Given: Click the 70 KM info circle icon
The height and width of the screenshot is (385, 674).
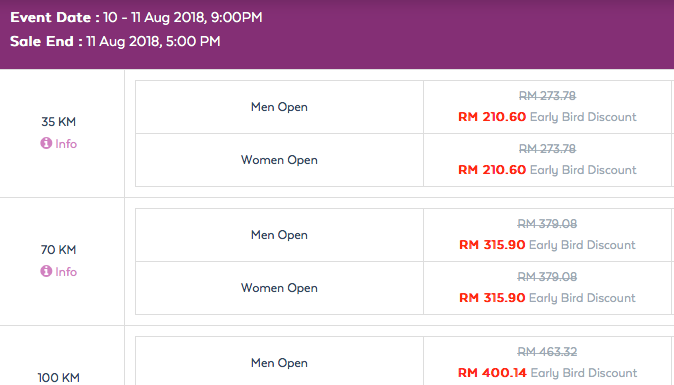Looking at the screenshot, I should [46, 271].
